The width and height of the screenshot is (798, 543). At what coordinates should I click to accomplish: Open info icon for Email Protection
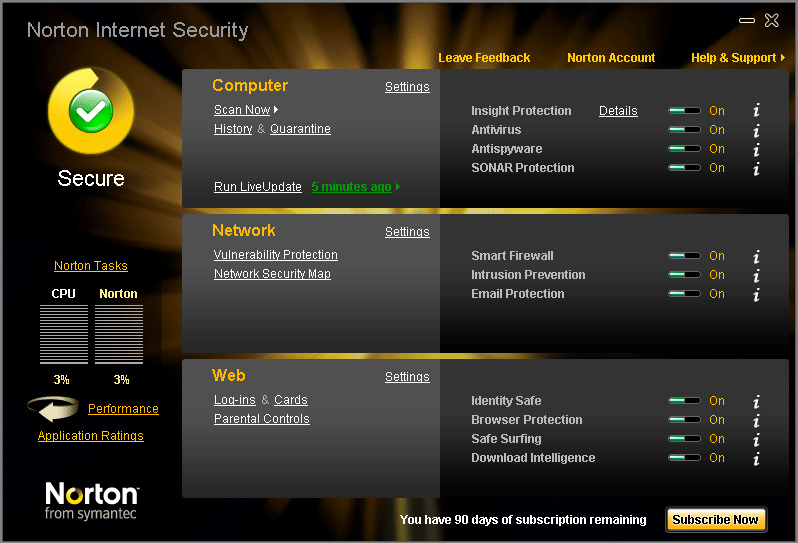point(756,294)
